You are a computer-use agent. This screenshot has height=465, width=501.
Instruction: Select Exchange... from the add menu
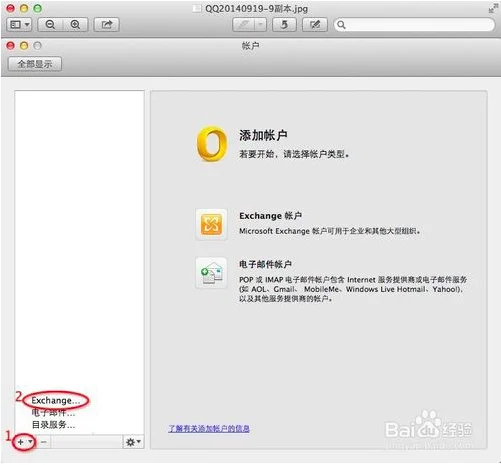tap(56, 400)
